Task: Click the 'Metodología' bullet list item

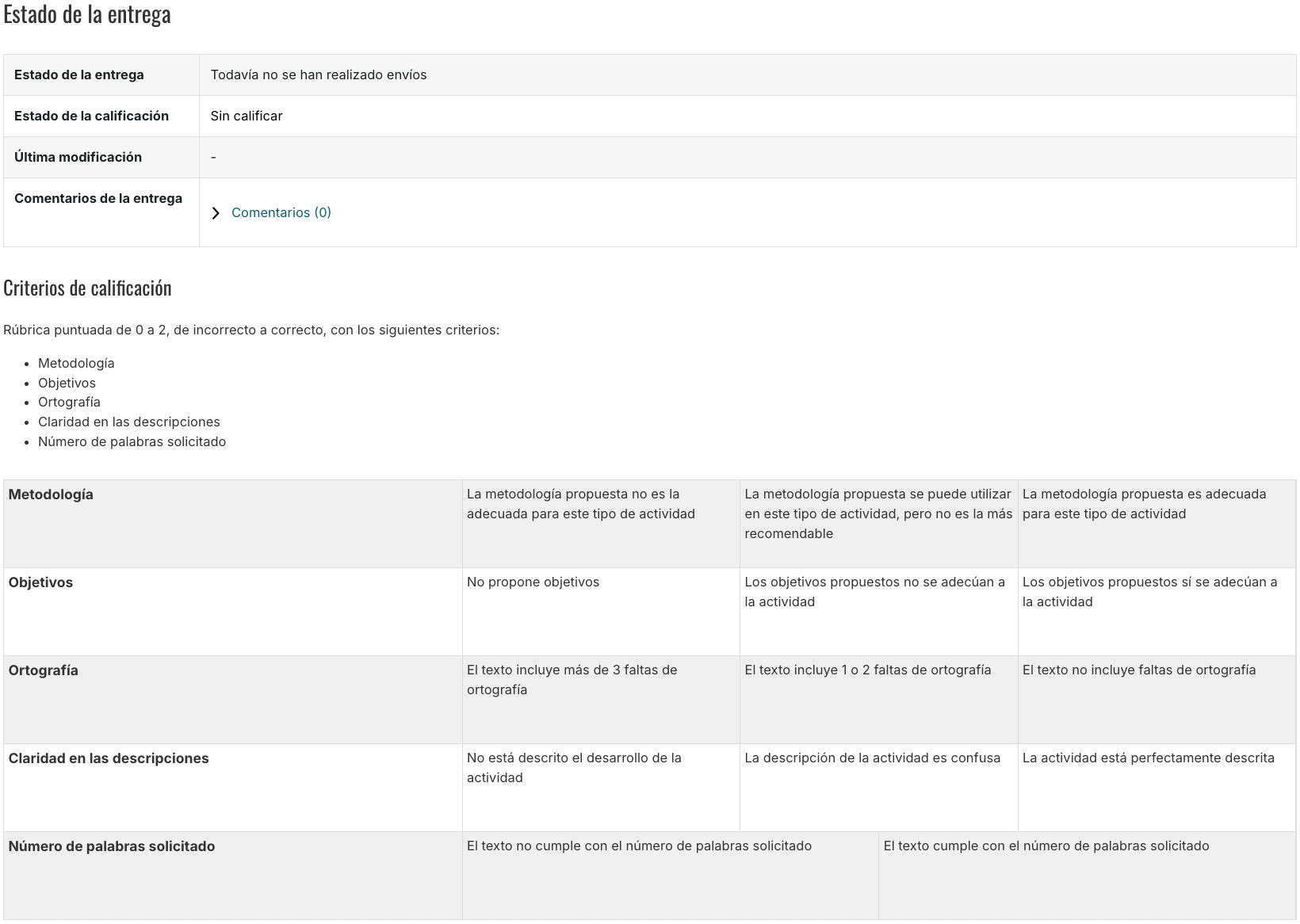Action: click(76, 363)
